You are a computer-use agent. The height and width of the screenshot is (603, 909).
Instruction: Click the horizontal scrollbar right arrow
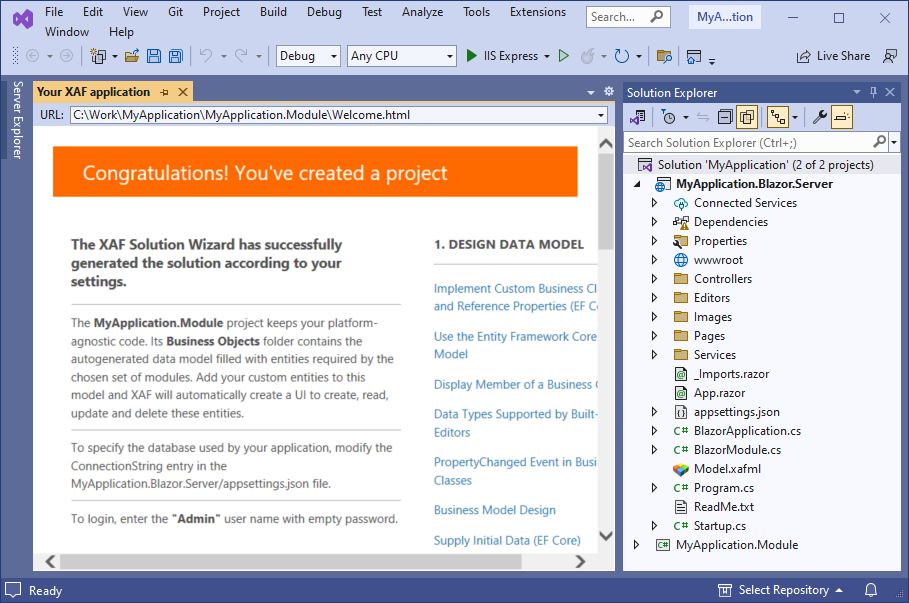(580, 561)
